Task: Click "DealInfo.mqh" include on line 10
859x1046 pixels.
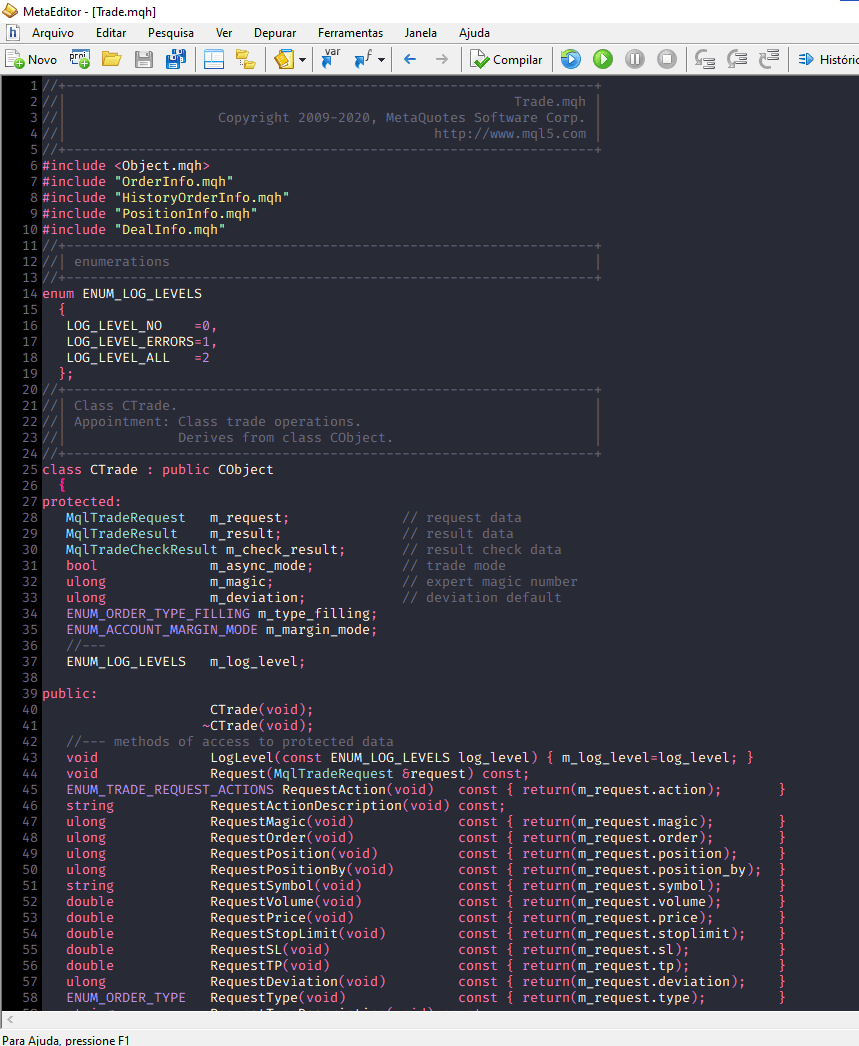Action: (169, 229)
